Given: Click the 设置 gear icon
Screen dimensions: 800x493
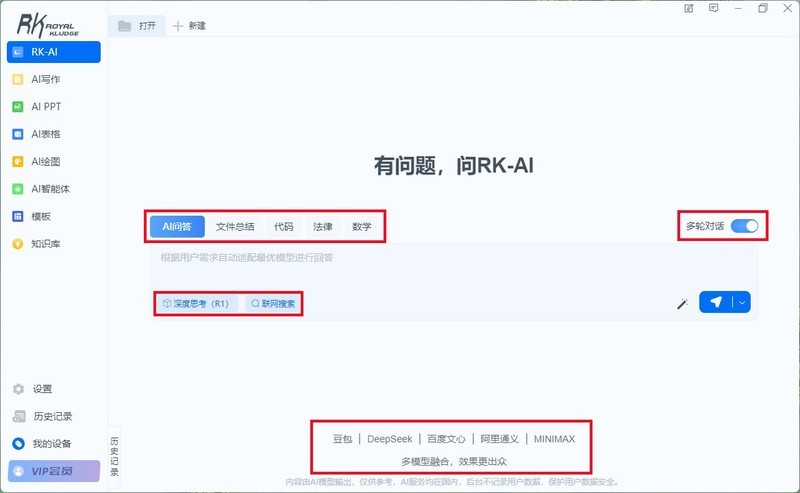Looking at the screenshot, I should (19, 389).
